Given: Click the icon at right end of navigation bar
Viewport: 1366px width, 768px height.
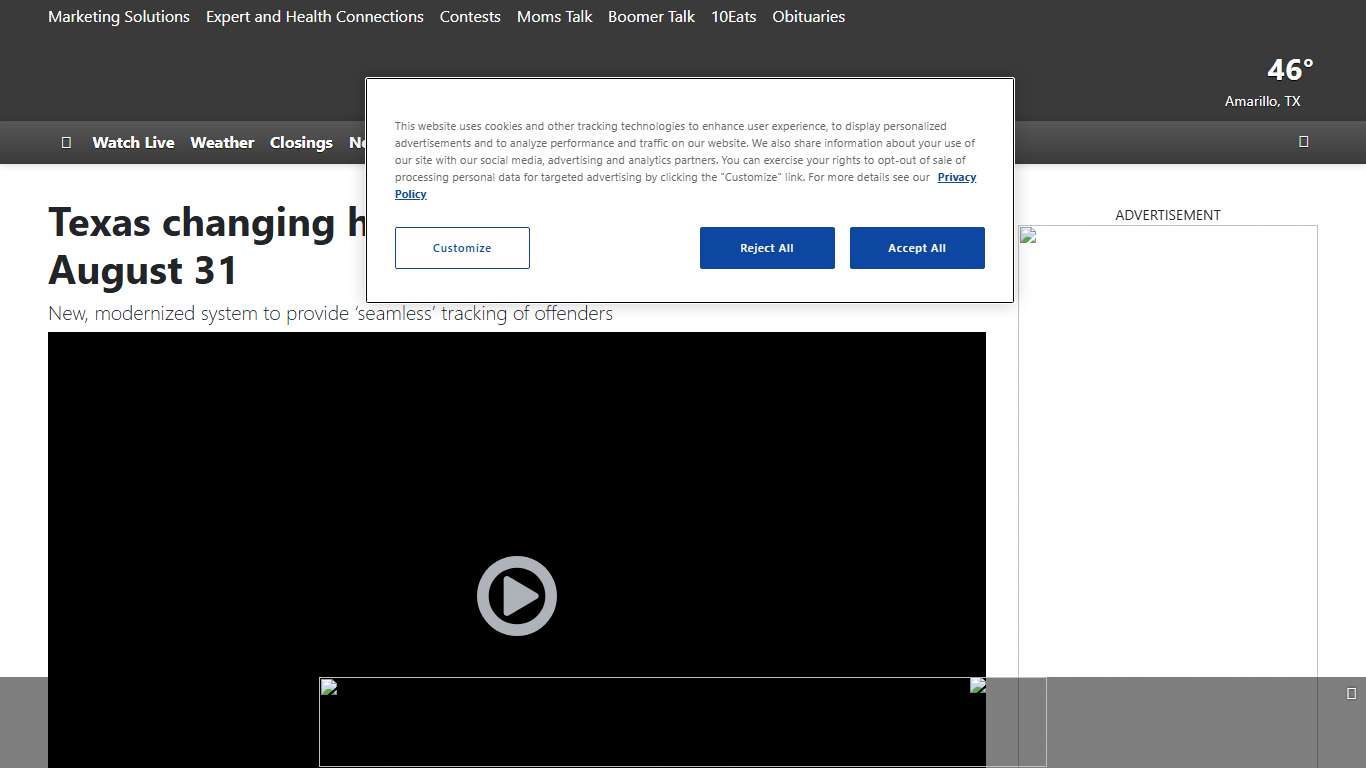Looking at the screenshot, I should pos(1303,141).
